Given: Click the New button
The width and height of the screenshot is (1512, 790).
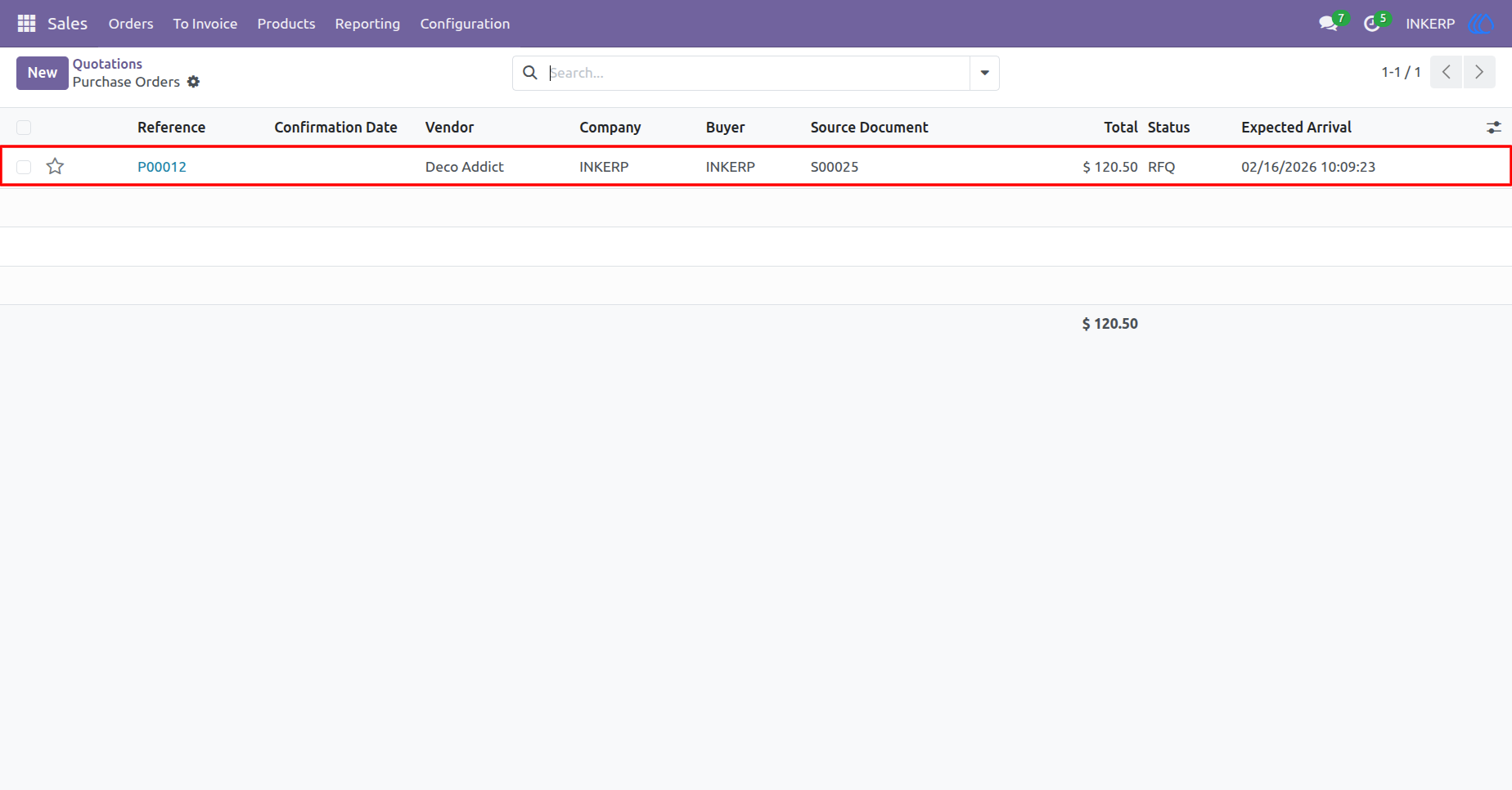Looking at the screenshot, I should pyautogui.click(x=43, y=73).
